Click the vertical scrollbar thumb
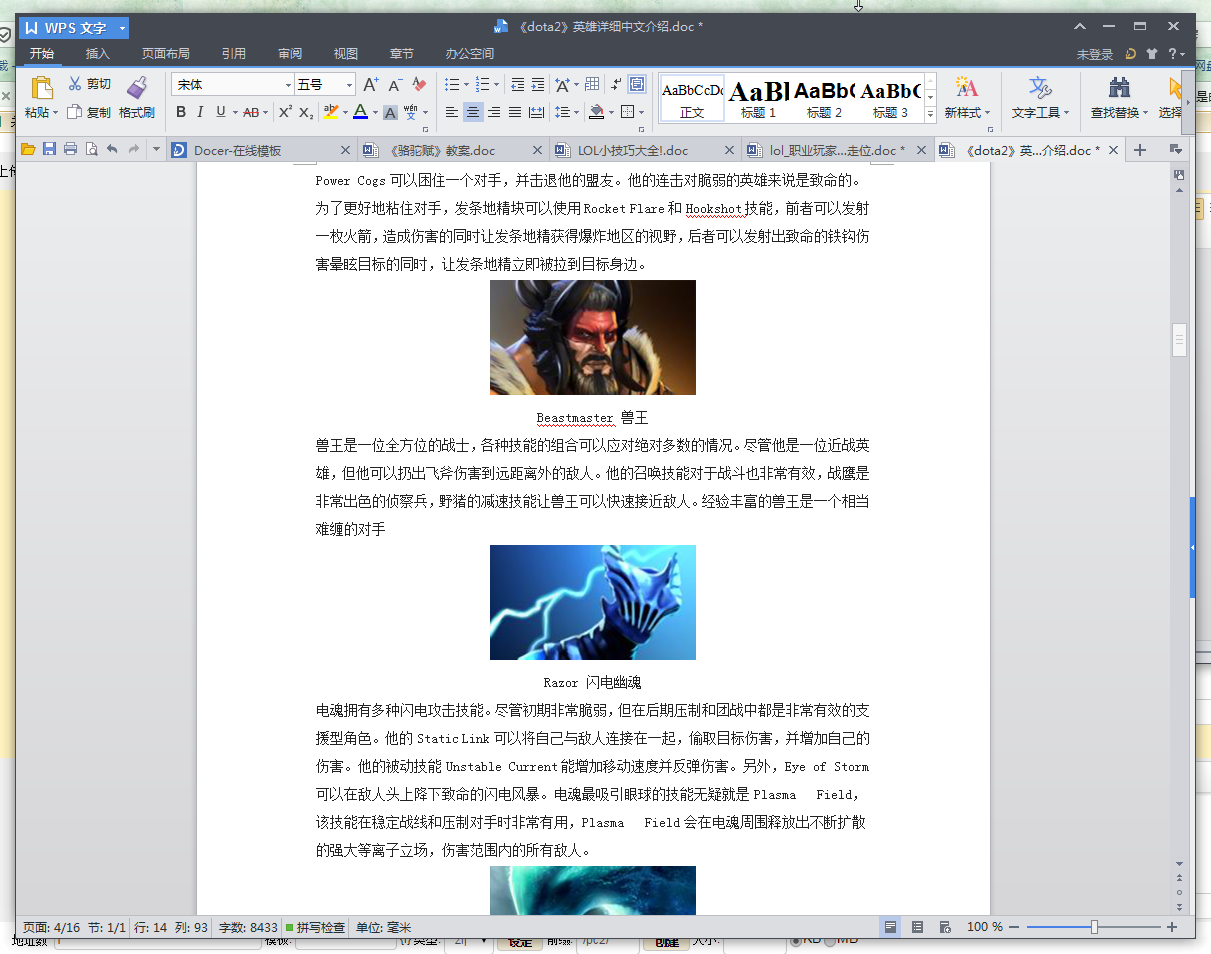The image size is (1211, 954). click(1179, 340)
